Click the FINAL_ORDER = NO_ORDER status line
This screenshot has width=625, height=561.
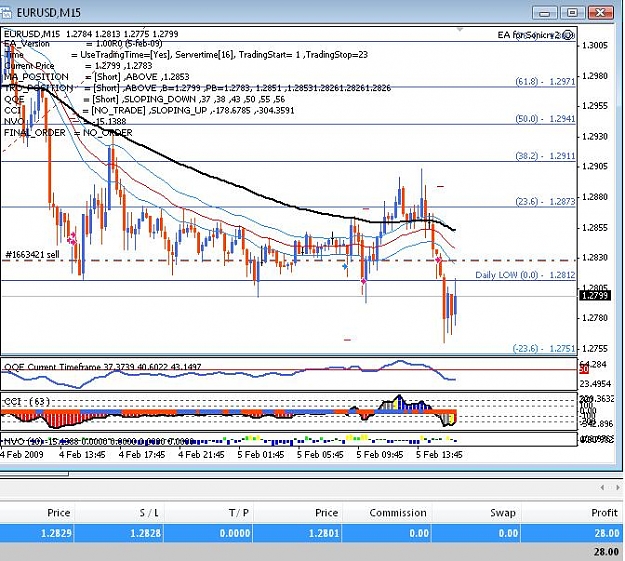[68, 132]
